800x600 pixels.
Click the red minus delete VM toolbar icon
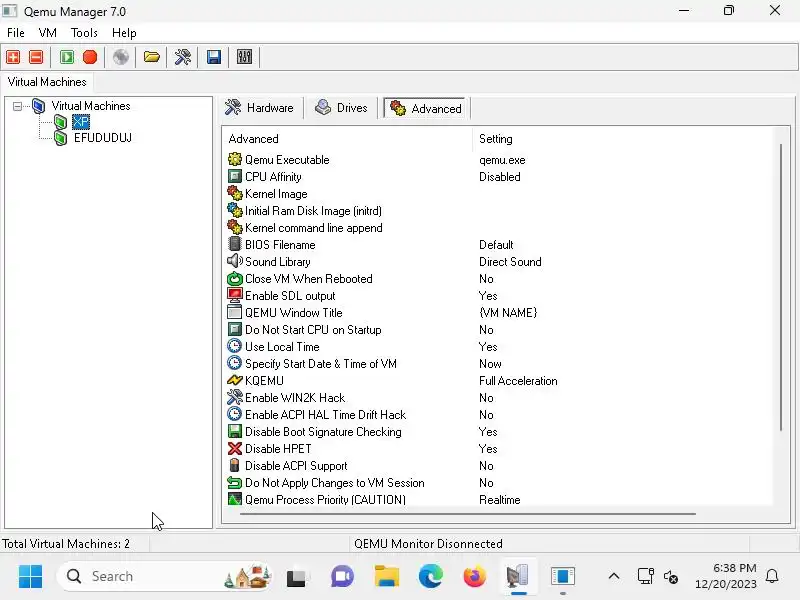tap(36, 57)
